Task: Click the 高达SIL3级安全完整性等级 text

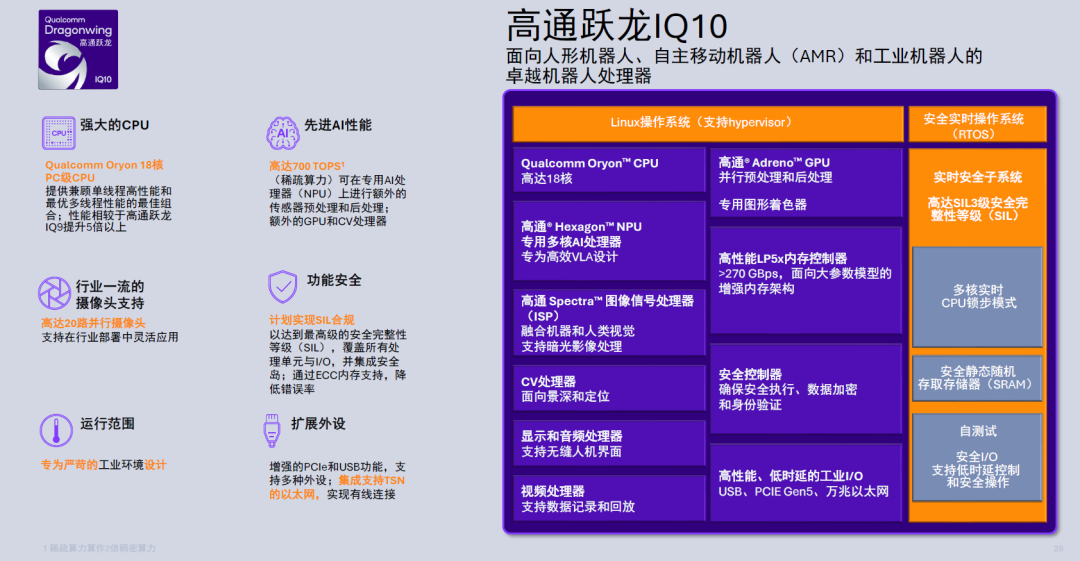Action: [x=977, y=209]
